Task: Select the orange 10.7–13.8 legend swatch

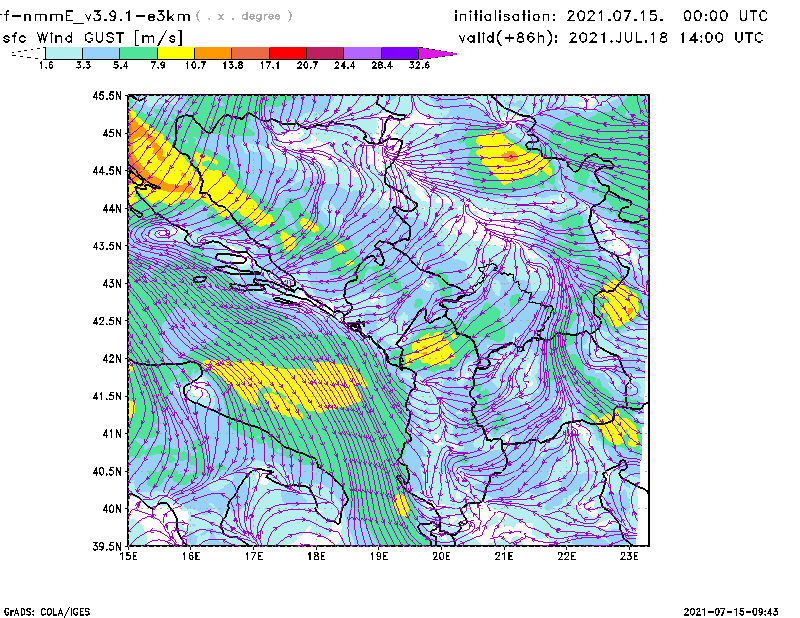Action: coord(213,53)
